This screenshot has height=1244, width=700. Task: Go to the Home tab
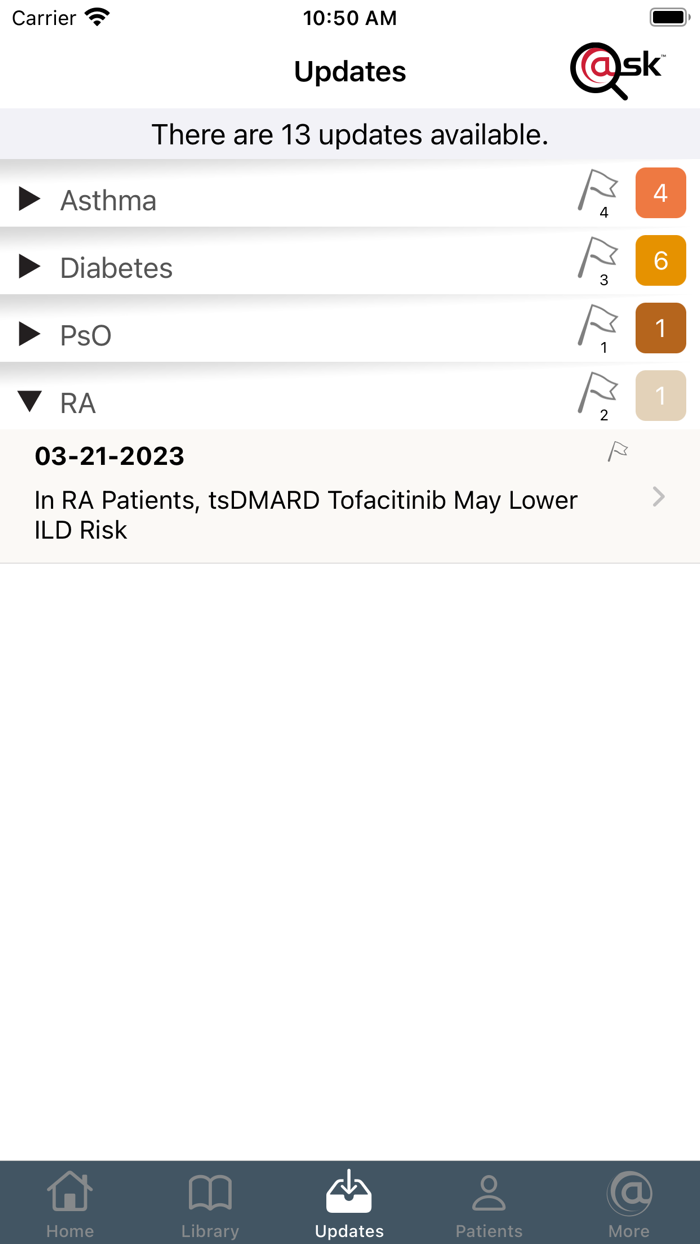[x=69, y=1200]
